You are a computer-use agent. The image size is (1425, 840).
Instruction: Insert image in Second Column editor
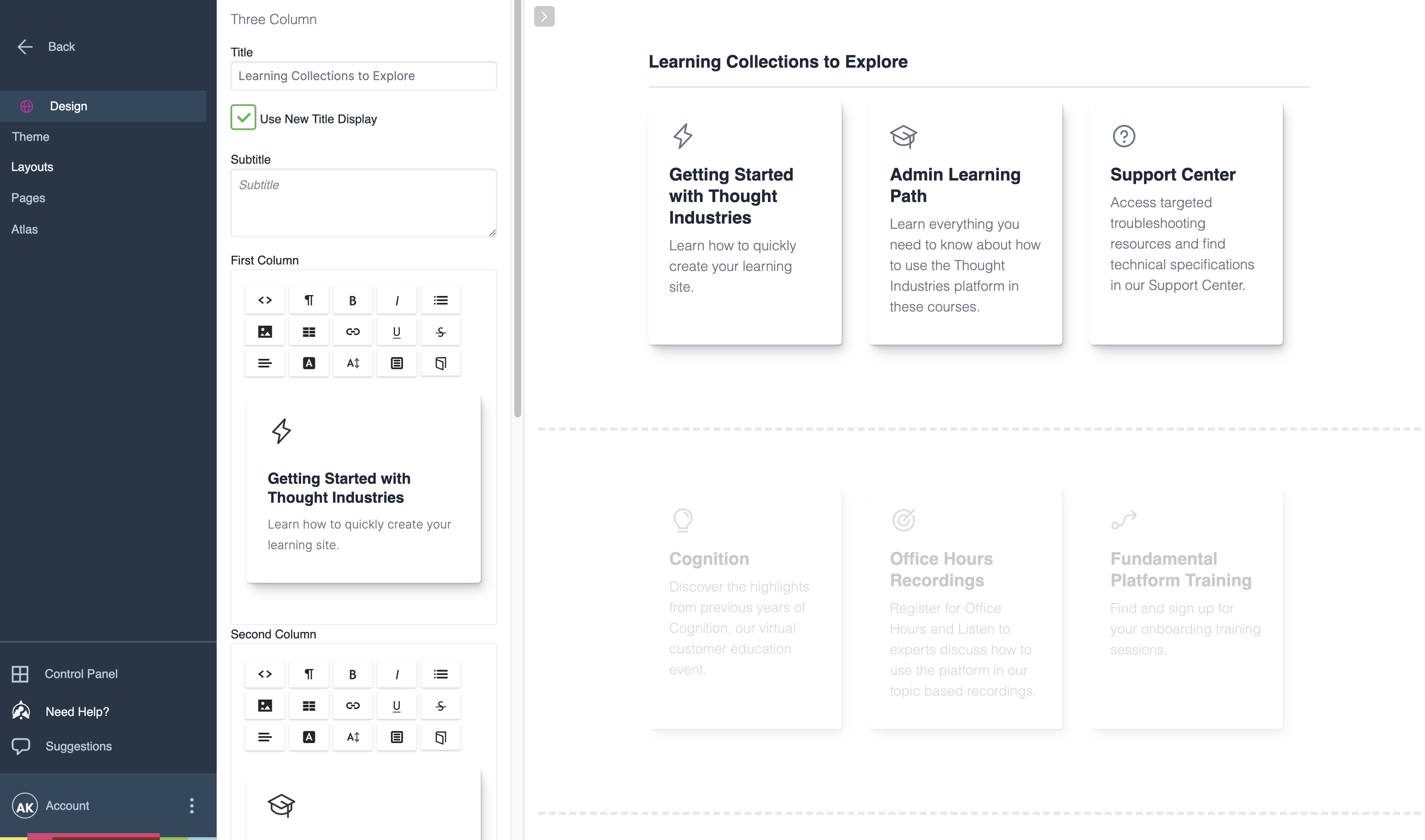click(x=265, y=705)
